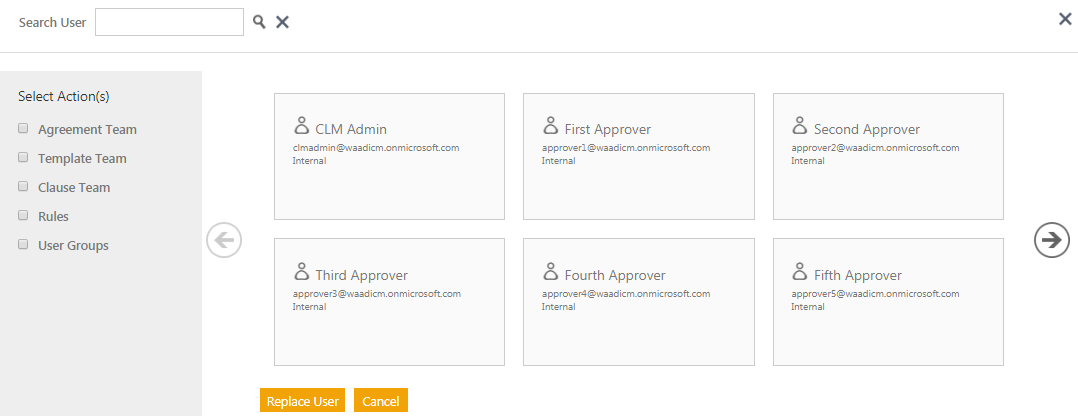Click the previous page left arrow
The height and width of the screenshot is (416, 1078).
pos(224,239)
